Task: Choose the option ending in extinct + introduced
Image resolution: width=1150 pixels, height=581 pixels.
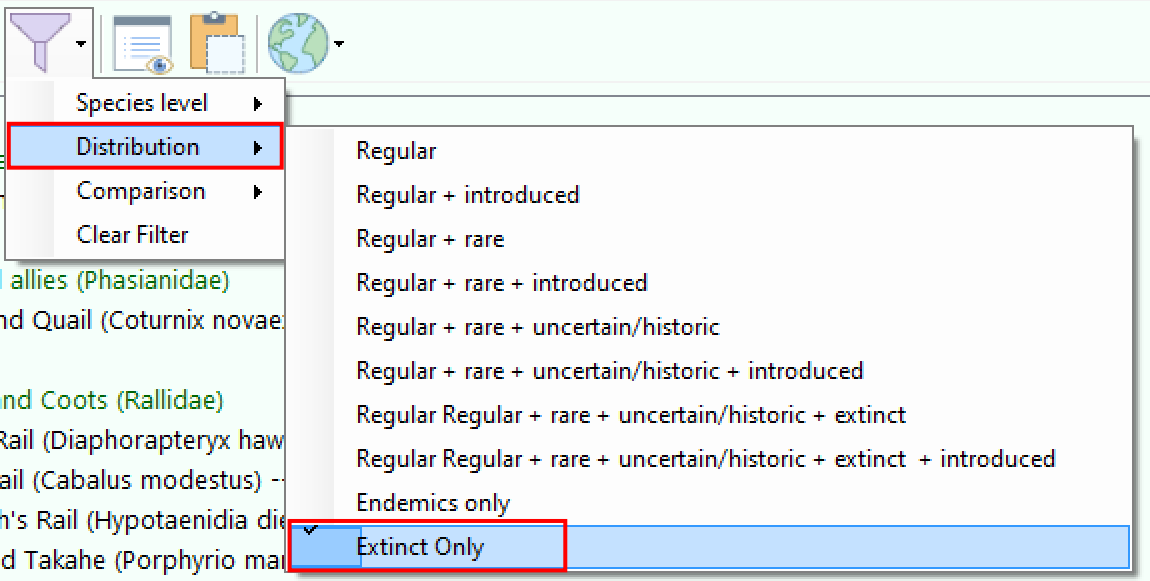Action: pyautogui.click(x=706, y=459)
